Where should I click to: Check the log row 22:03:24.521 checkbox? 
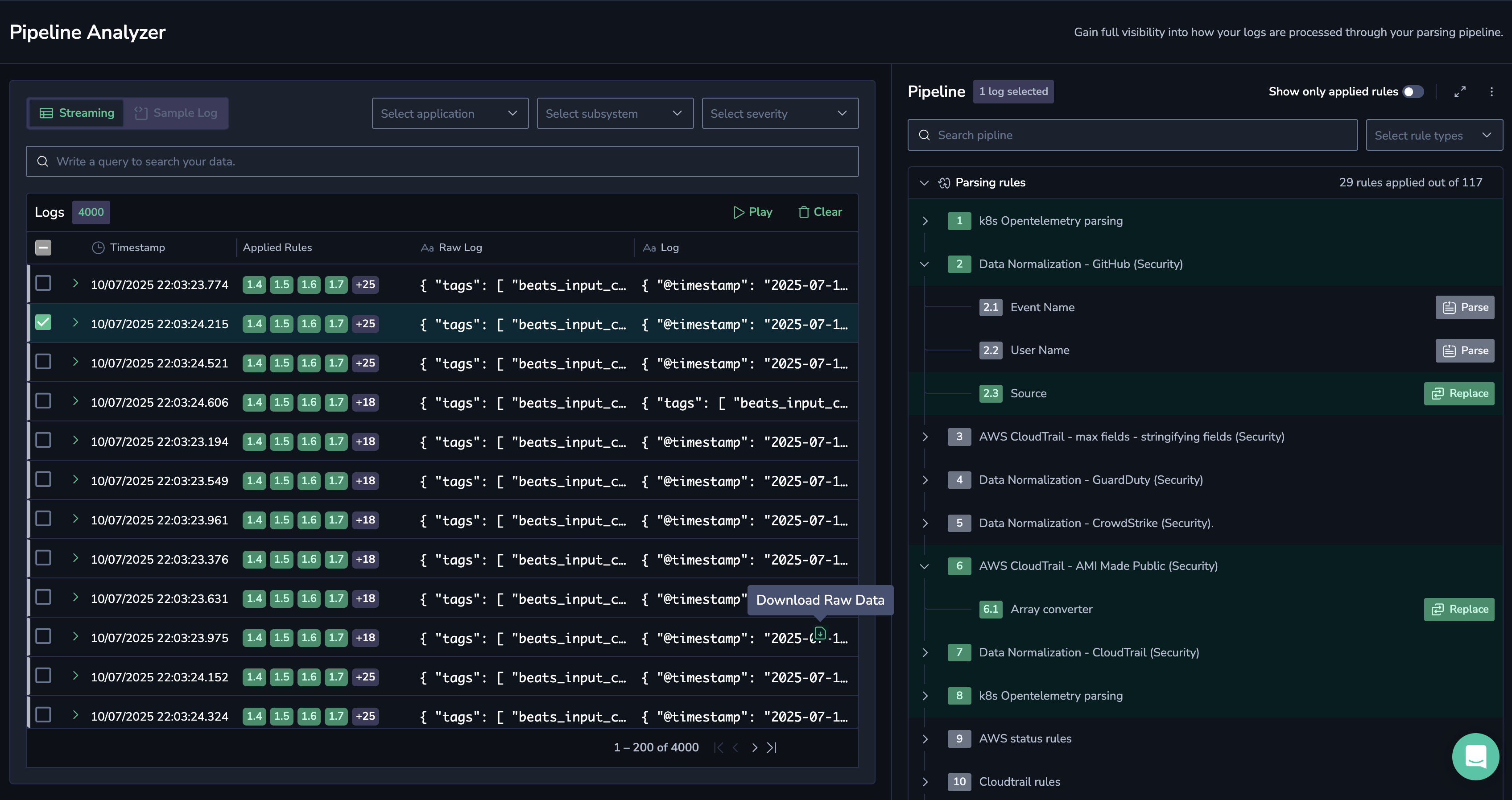[x=43, y=362]
